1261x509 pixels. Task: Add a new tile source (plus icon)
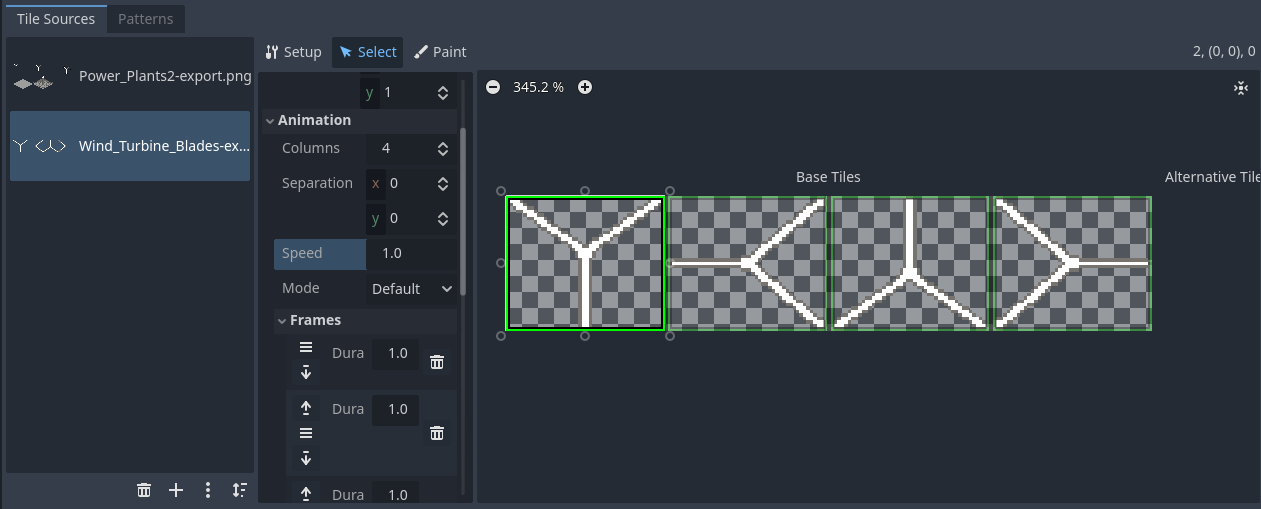(176, 490)
